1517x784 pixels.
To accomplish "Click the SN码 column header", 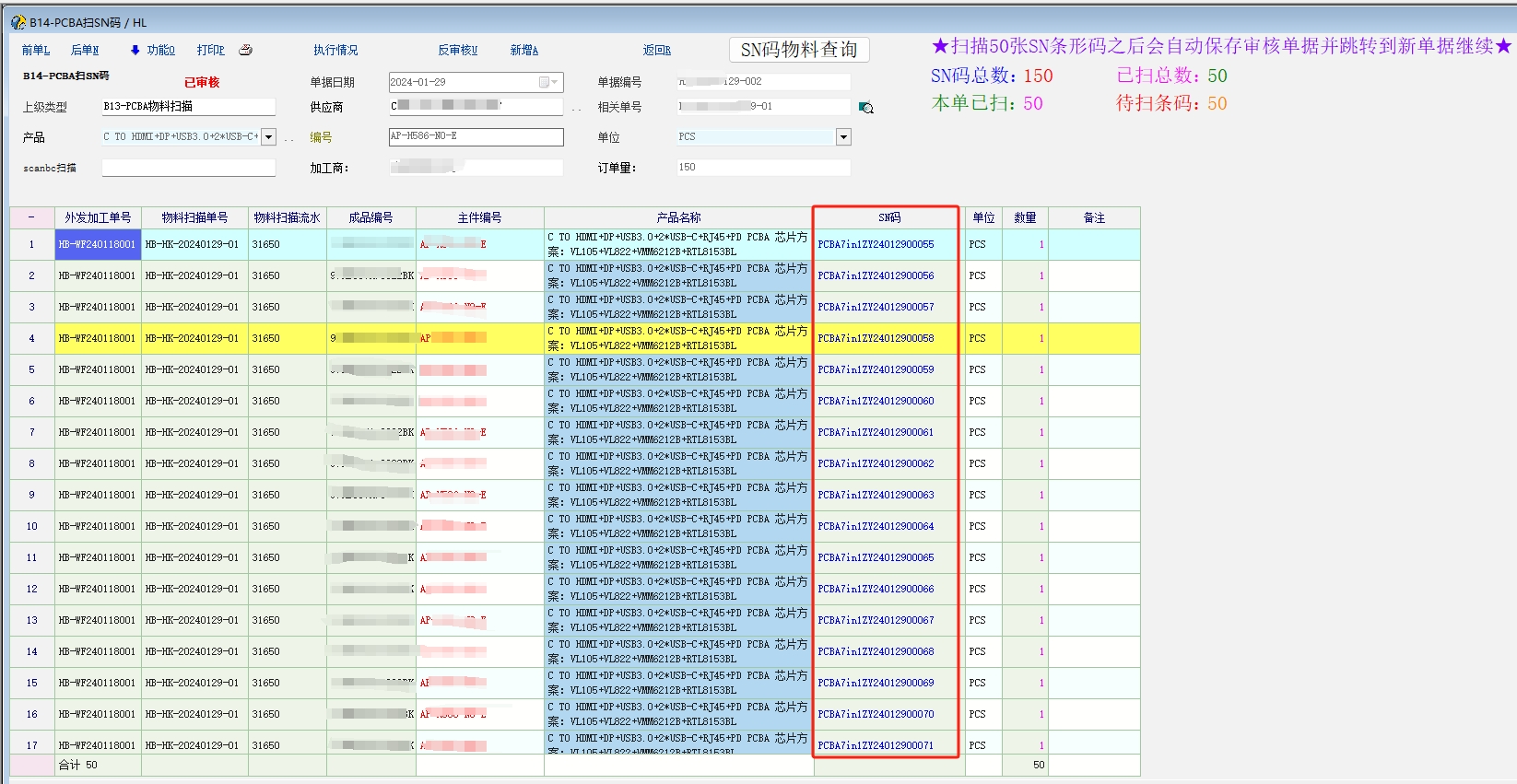I will pos(888,217).
